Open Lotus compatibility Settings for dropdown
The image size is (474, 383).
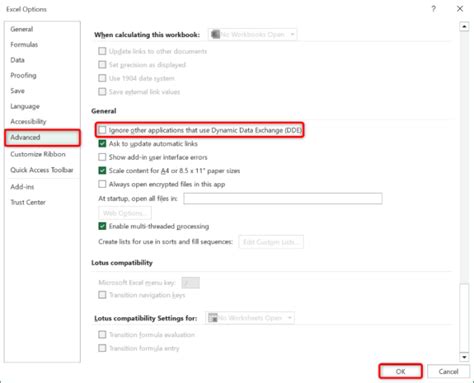[250, 318]
